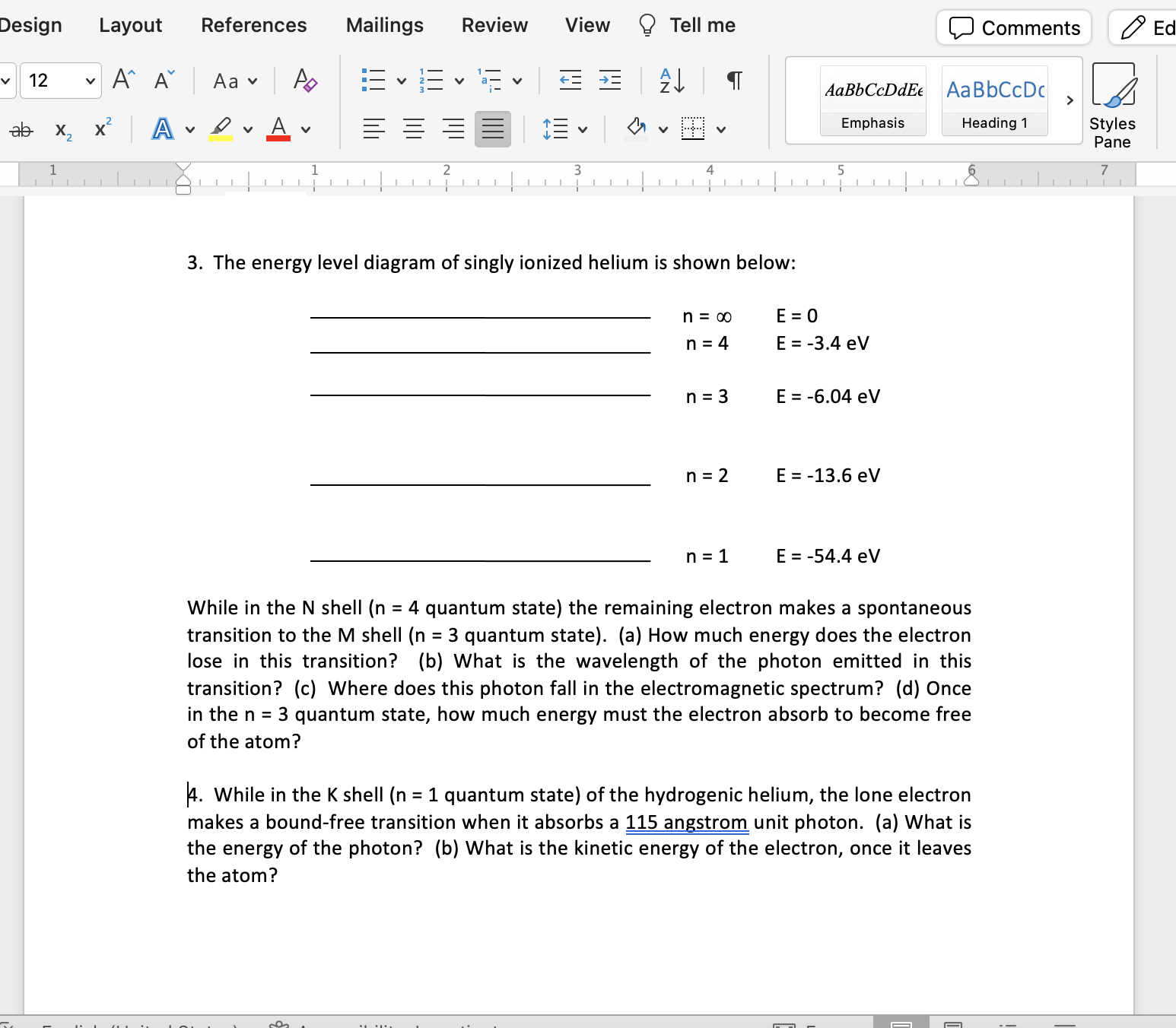Image resolution: width=1176 pixels, height=1028 pixels.
Task: Click the '115 angstrom' underlined text
Action: click(x=687, y=822)
